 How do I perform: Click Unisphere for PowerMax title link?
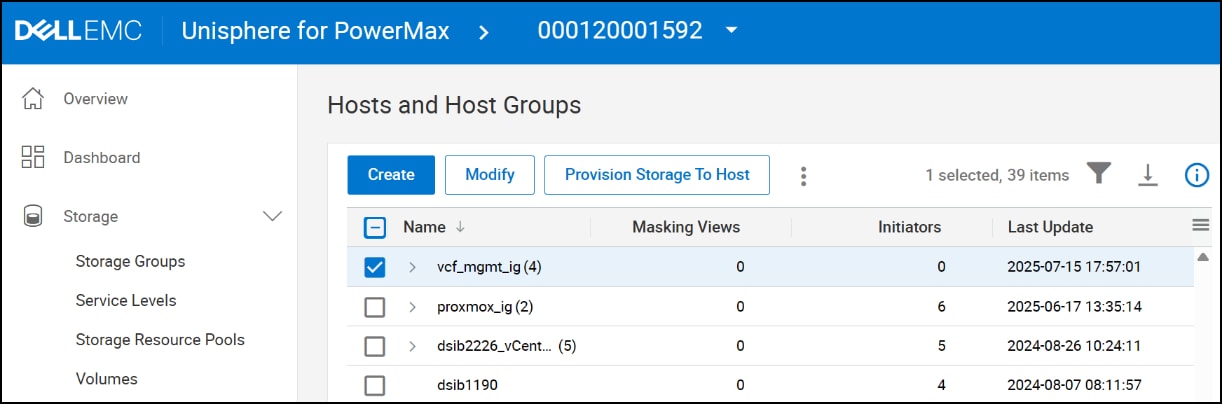(x=315, y=31)
